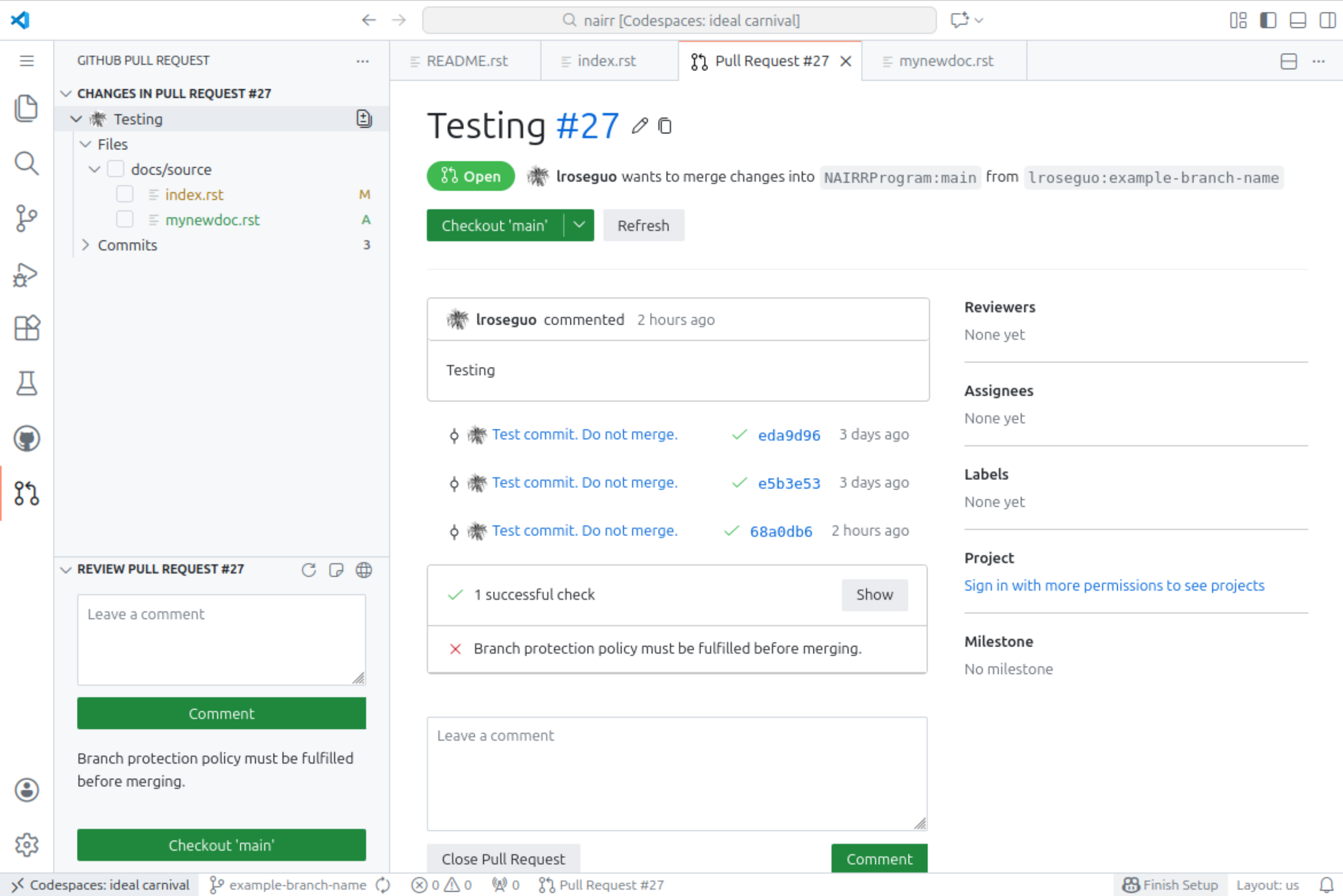This screenshot has height=896, width=1343.
Task: Open the Testing flask view
Action: 26,383
